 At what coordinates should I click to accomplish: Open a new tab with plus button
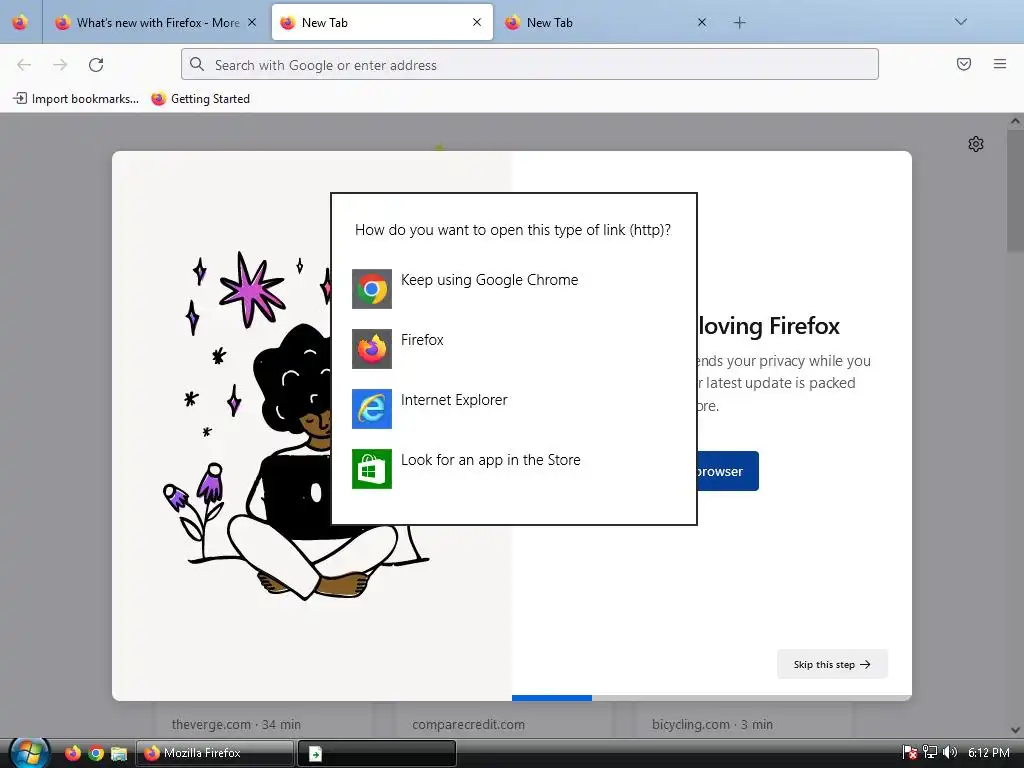(739, 23)
